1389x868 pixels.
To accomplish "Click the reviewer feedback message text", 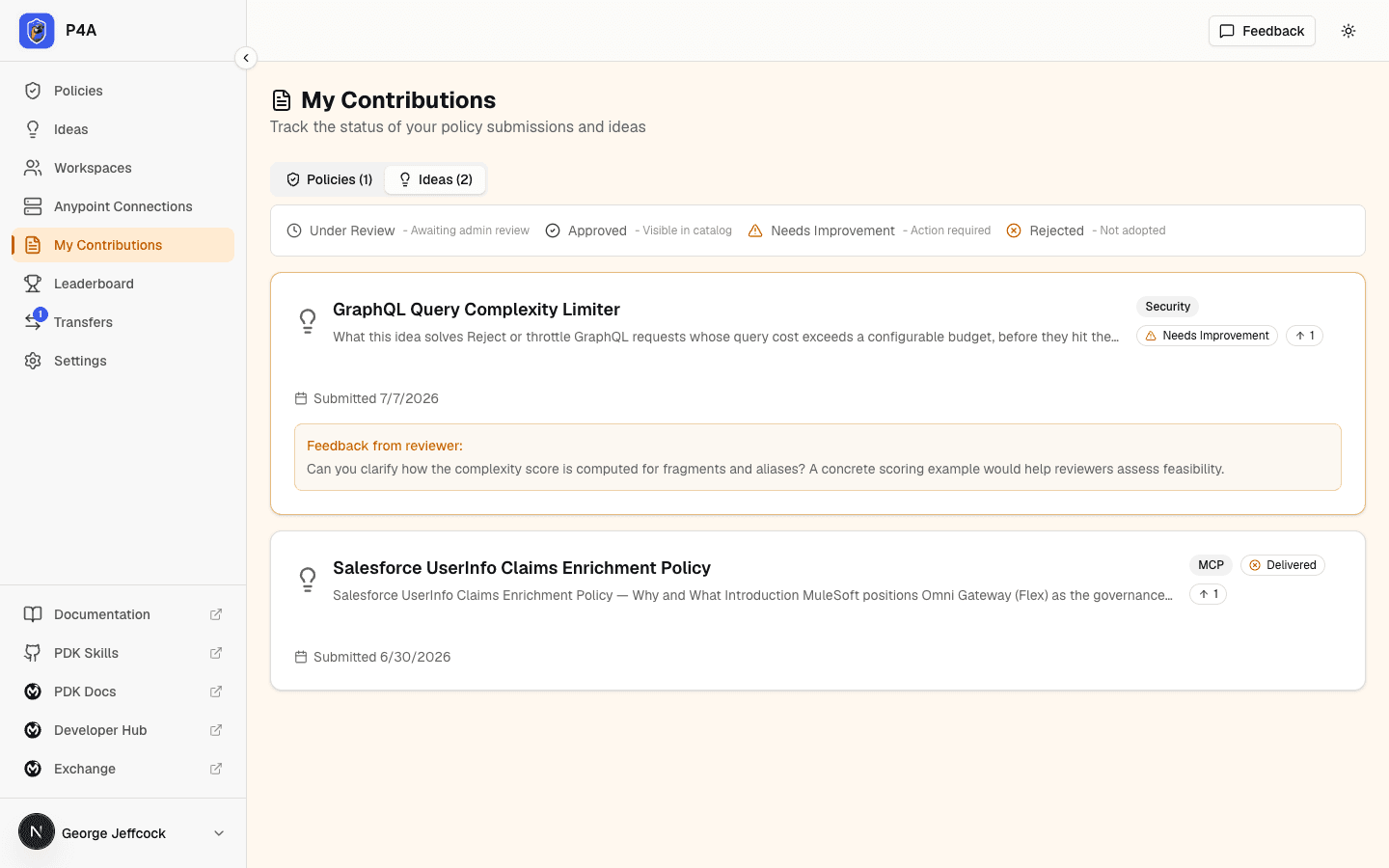I will (x=766, y=469).
